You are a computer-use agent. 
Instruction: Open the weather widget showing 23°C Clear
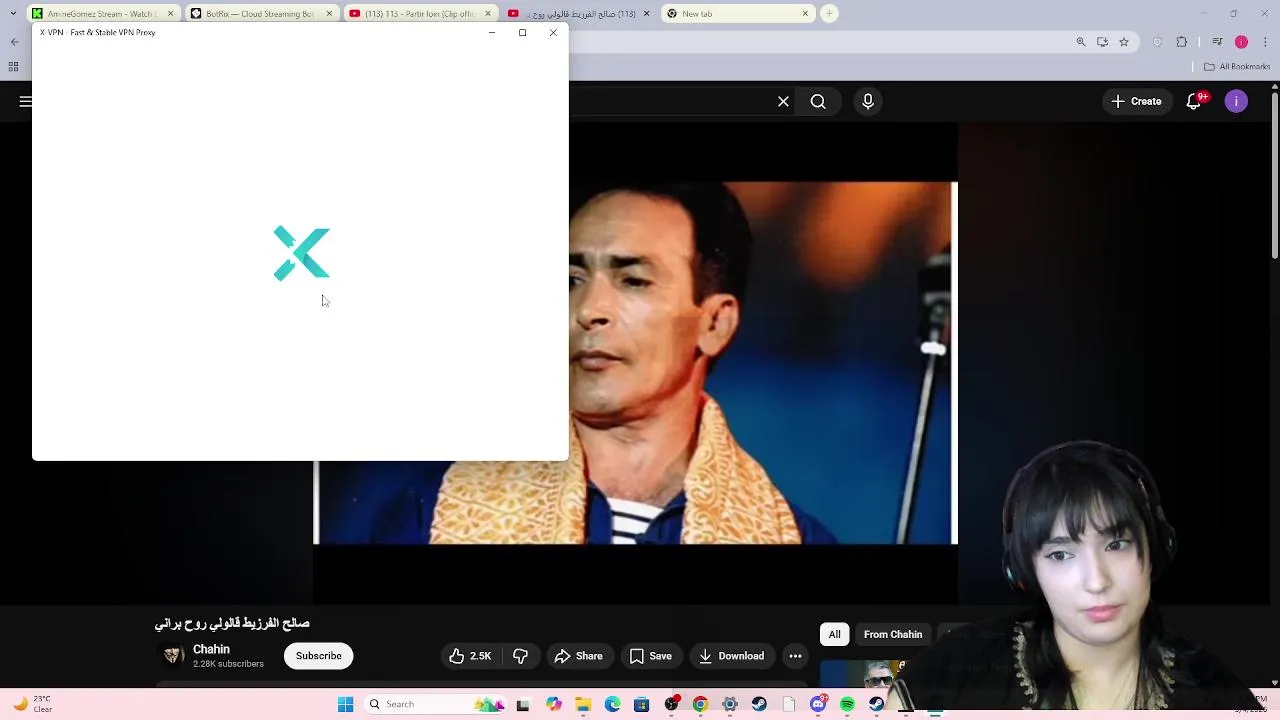(30, 704)
